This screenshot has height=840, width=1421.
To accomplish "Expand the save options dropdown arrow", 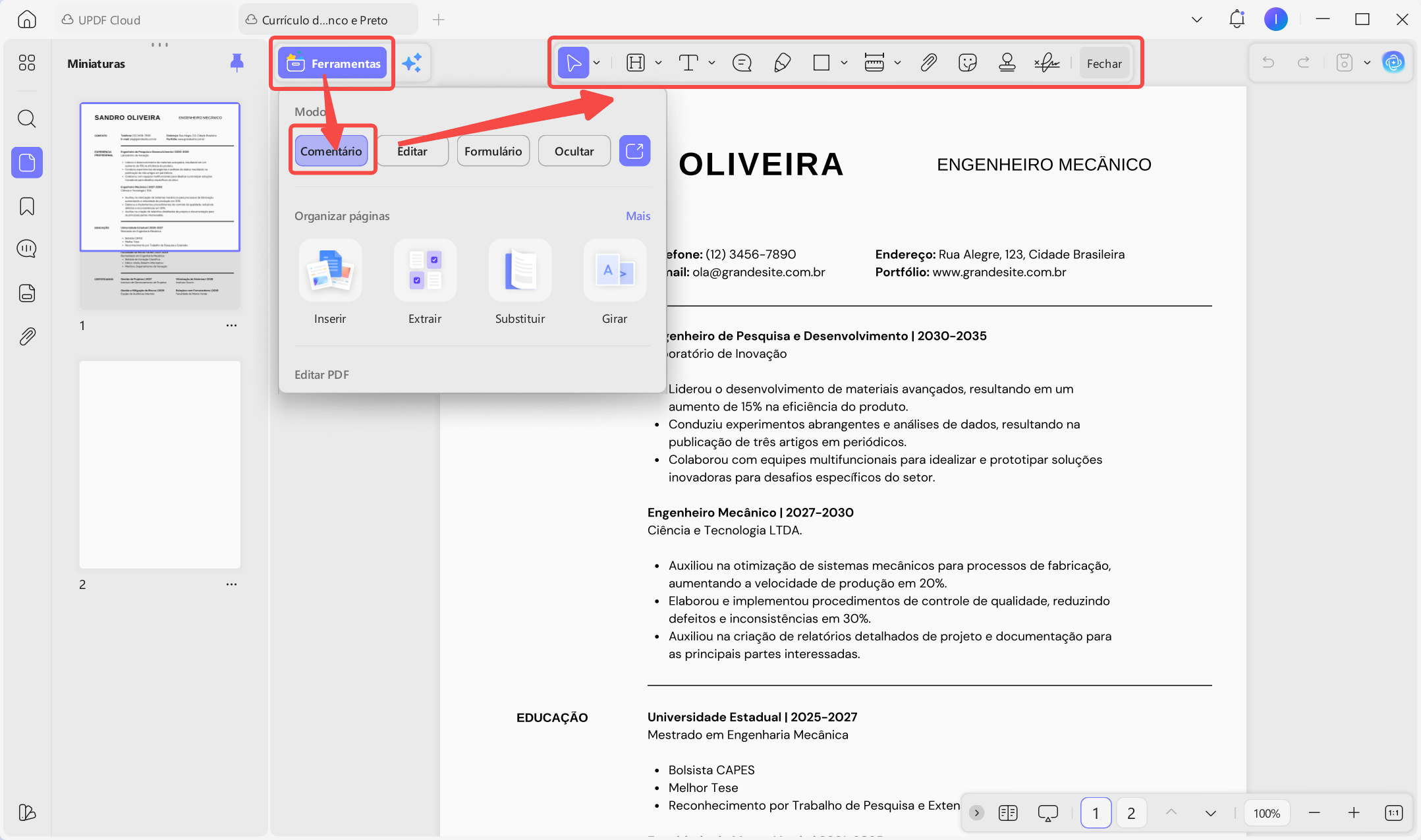I will [x=1367, y=63].
